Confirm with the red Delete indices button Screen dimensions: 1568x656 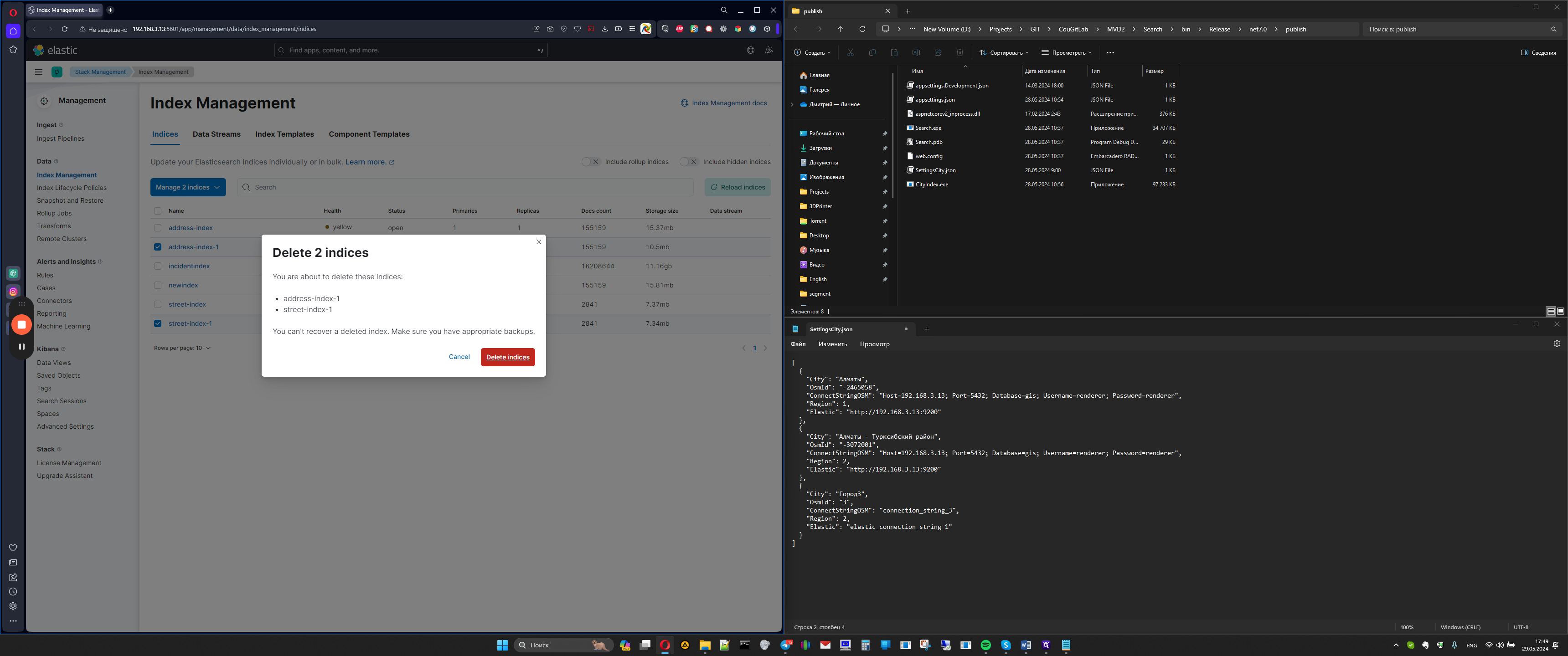(508, 357)
